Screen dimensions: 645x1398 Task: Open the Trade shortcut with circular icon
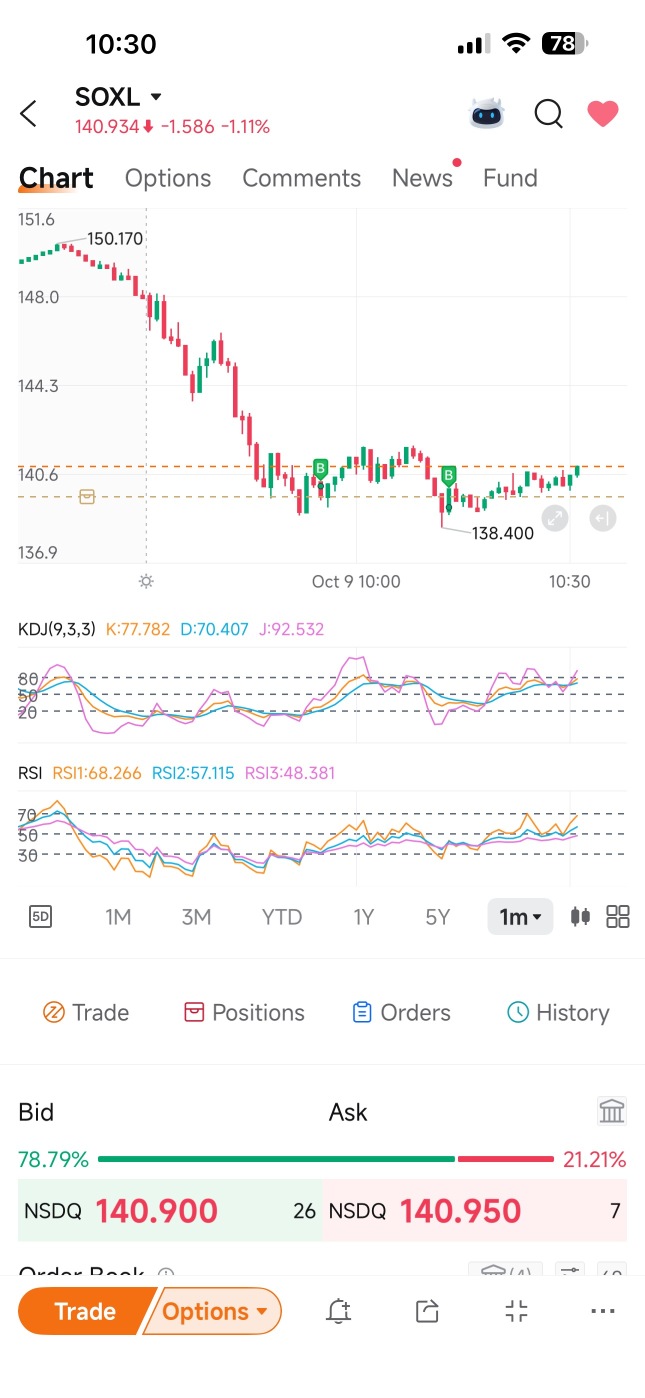[x=86, y=1013]
